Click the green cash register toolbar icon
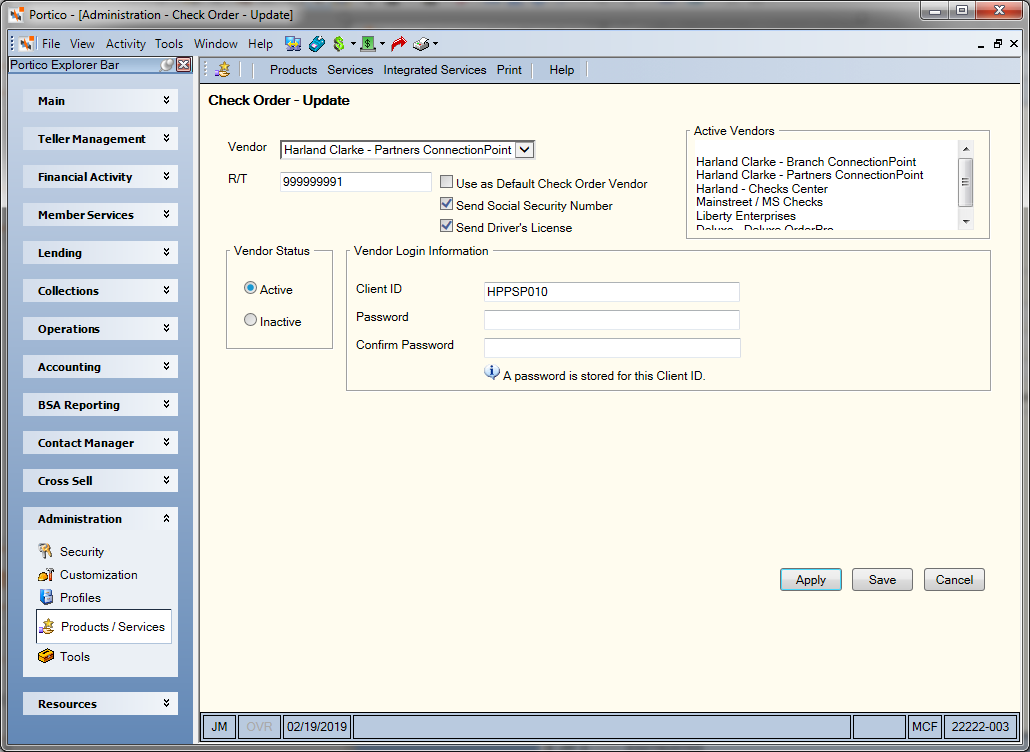This screenshot has width=1030, height=752. (x=368, y=44)
